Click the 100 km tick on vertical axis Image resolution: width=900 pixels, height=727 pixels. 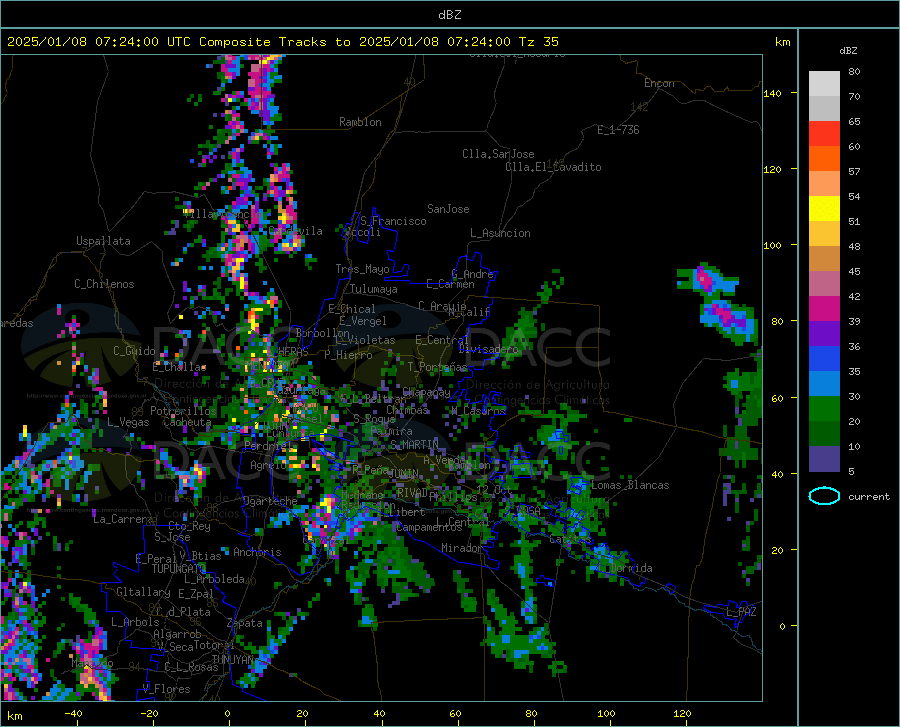coord(772,245)
